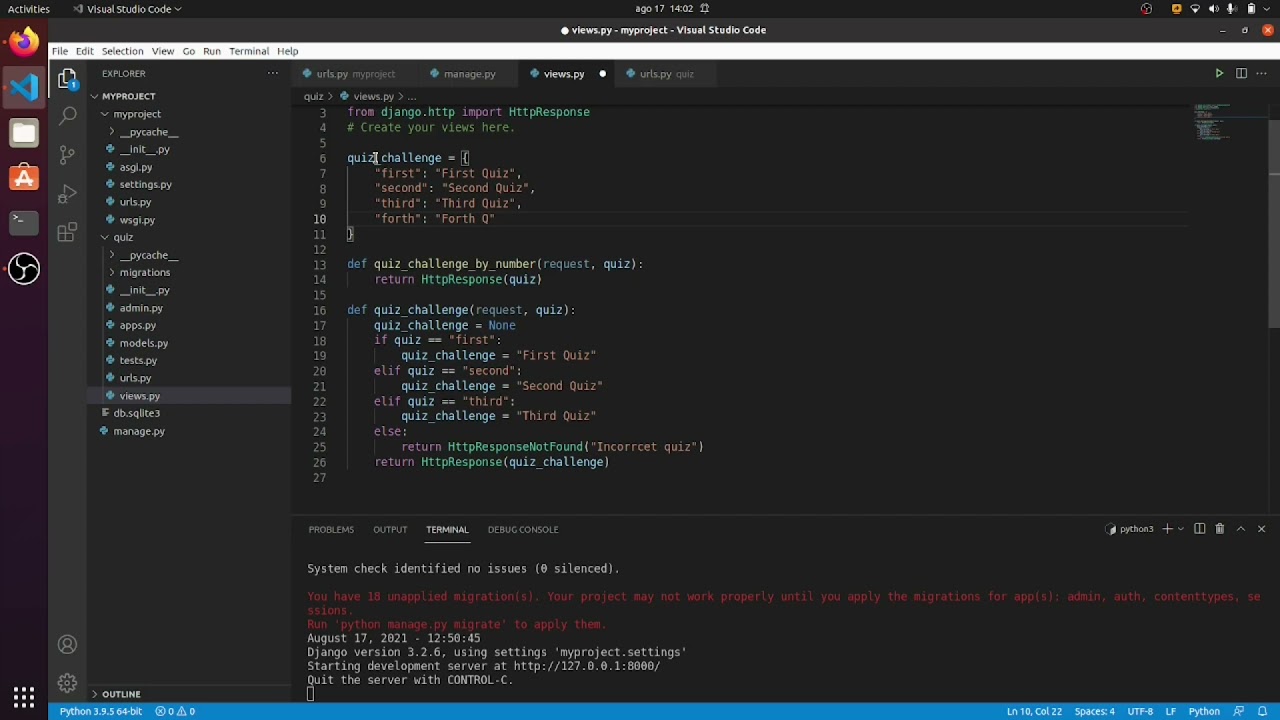Open the View menu

pyautogui.click(x=163, y=51)
